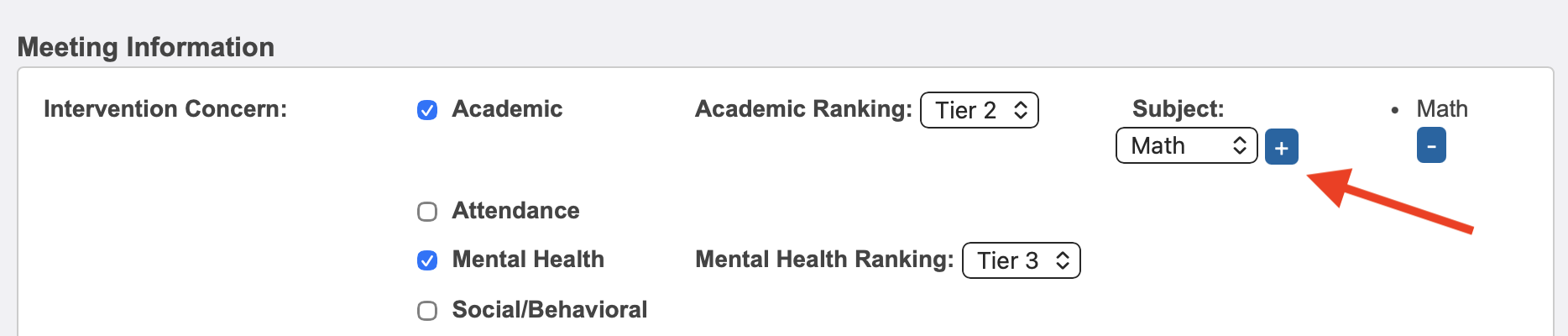1568x336 pixels.
Task: Uncheck the Academic checkbox
Action: [x=427, y=110]
